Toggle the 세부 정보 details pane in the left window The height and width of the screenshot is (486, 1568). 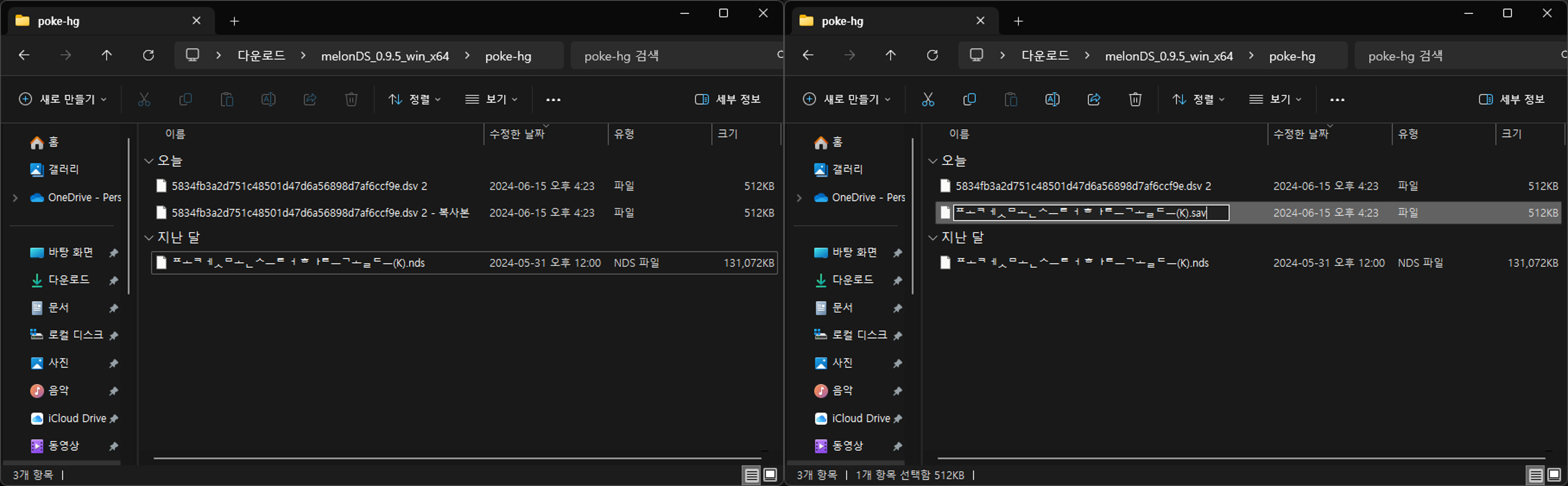click(x=728, y=100)
